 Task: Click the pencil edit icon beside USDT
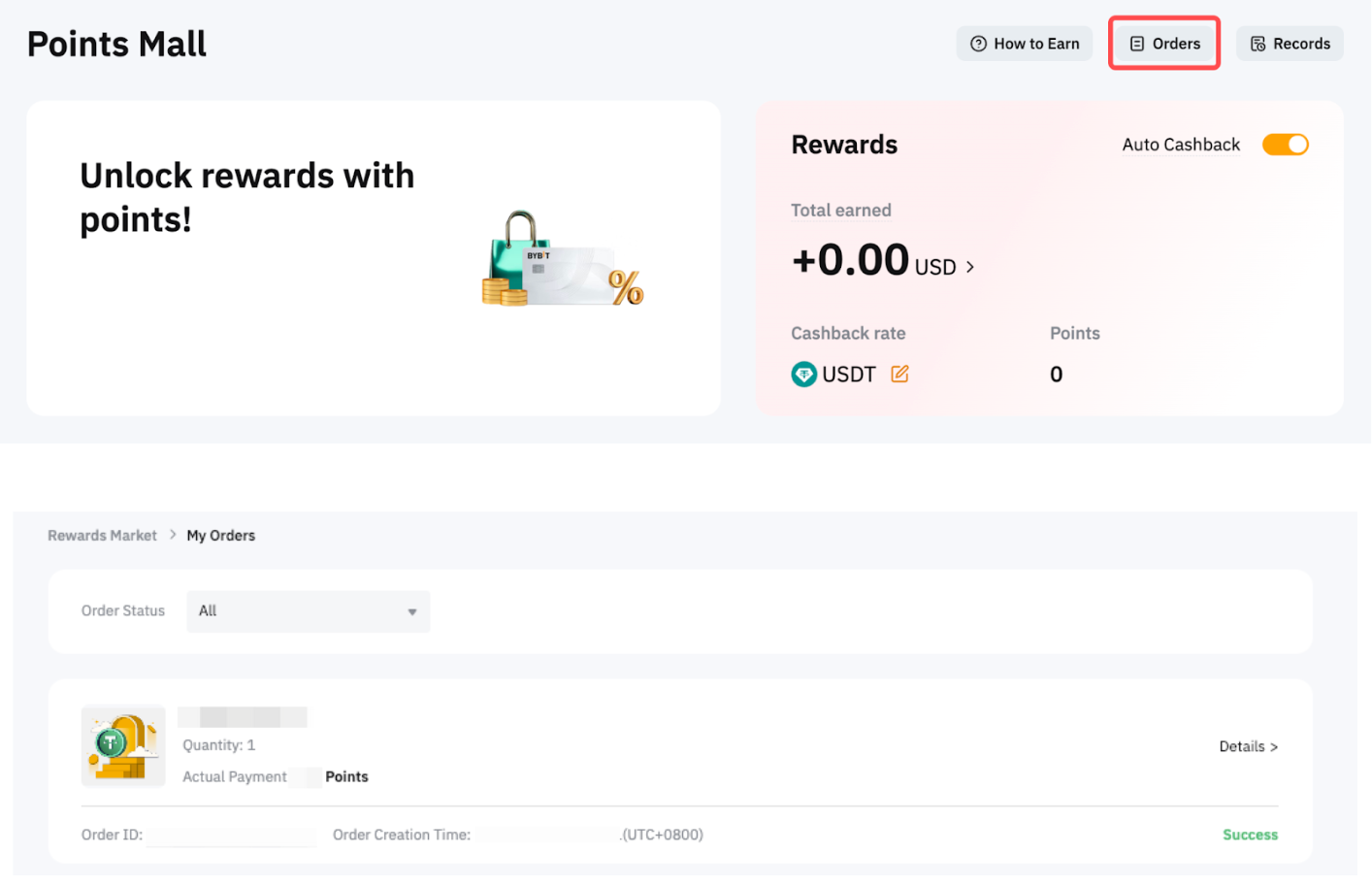[x=899, y=374]
